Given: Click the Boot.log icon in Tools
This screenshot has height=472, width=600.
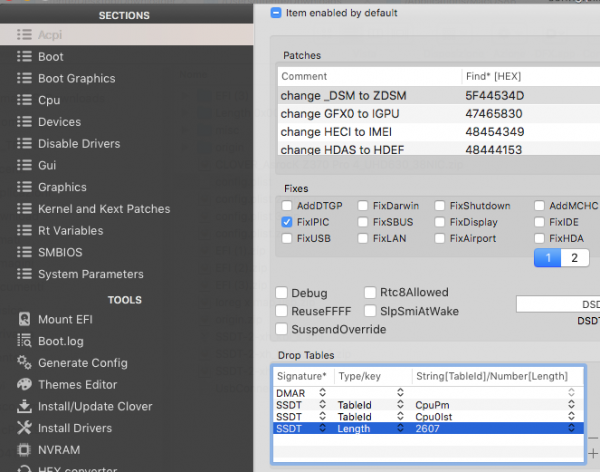Looking at the screenshot, I should (x=25, y=341).
